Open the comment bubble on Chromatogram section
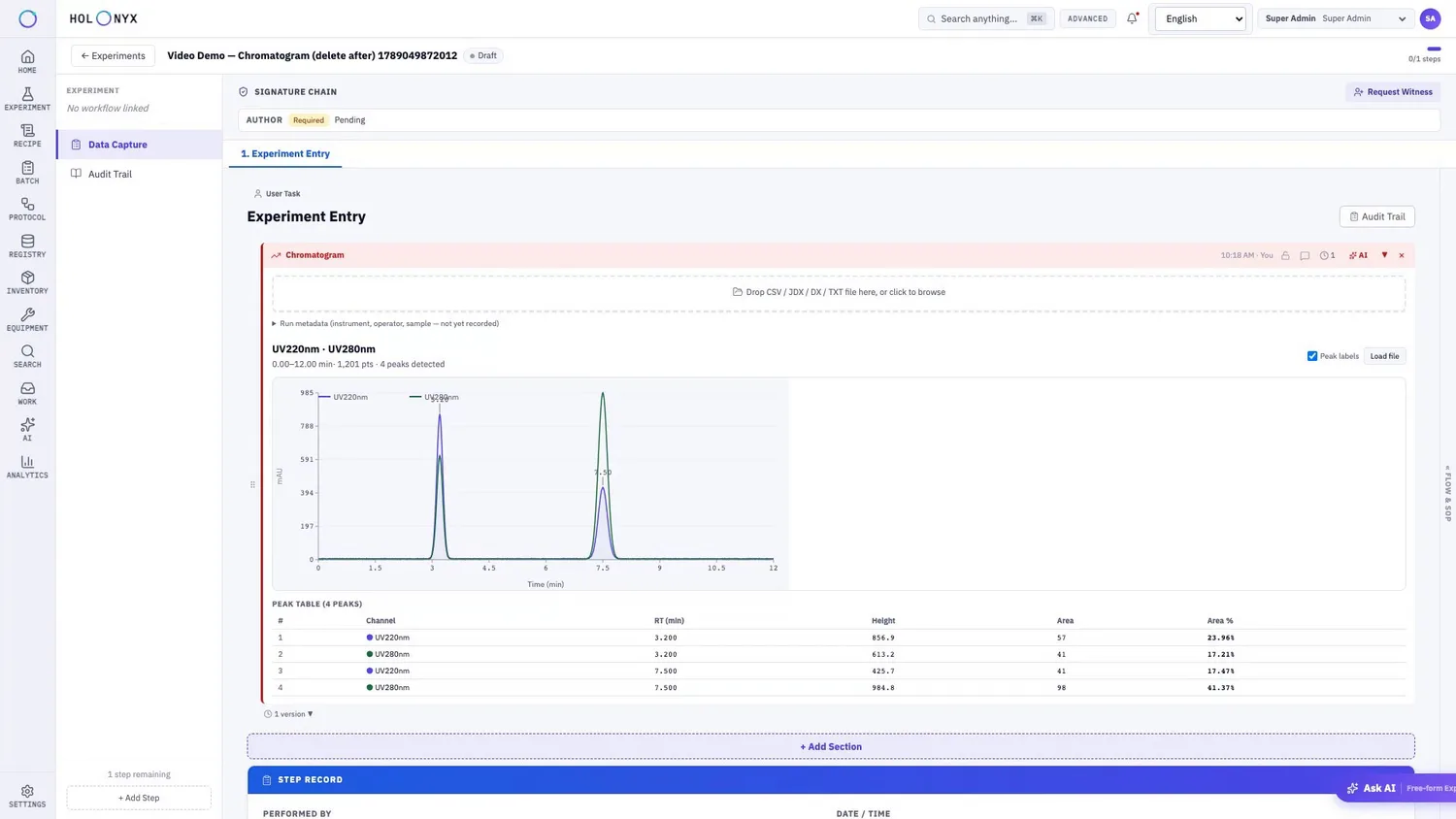Viewport: 1456px width, 819px height. pos(1305,255)
